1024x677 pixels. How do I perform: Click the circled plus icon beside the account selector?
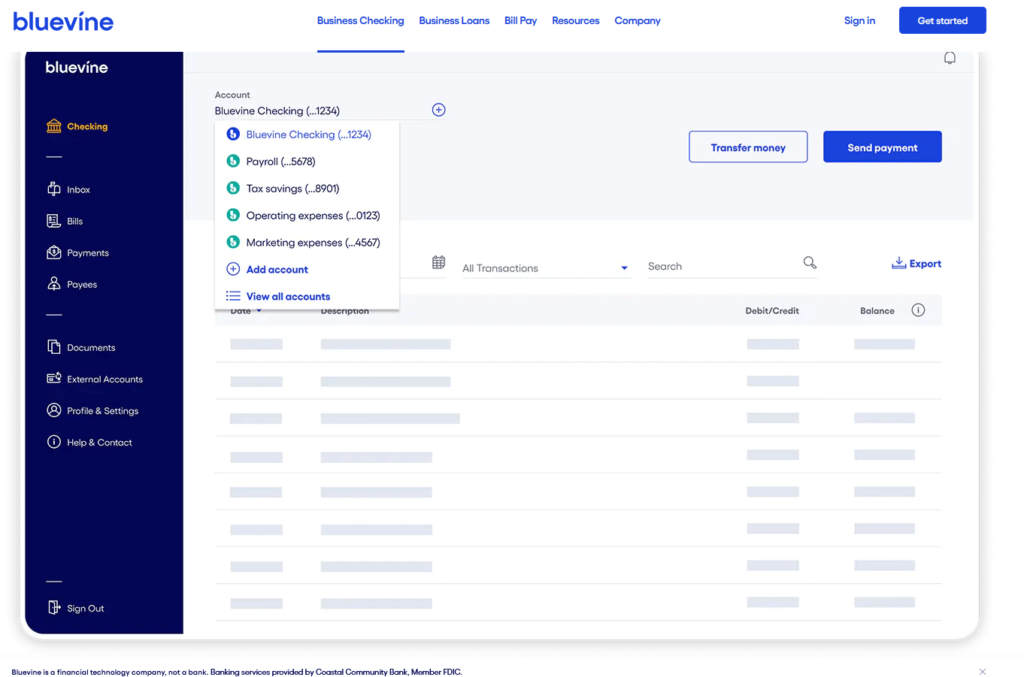point(438,110)
